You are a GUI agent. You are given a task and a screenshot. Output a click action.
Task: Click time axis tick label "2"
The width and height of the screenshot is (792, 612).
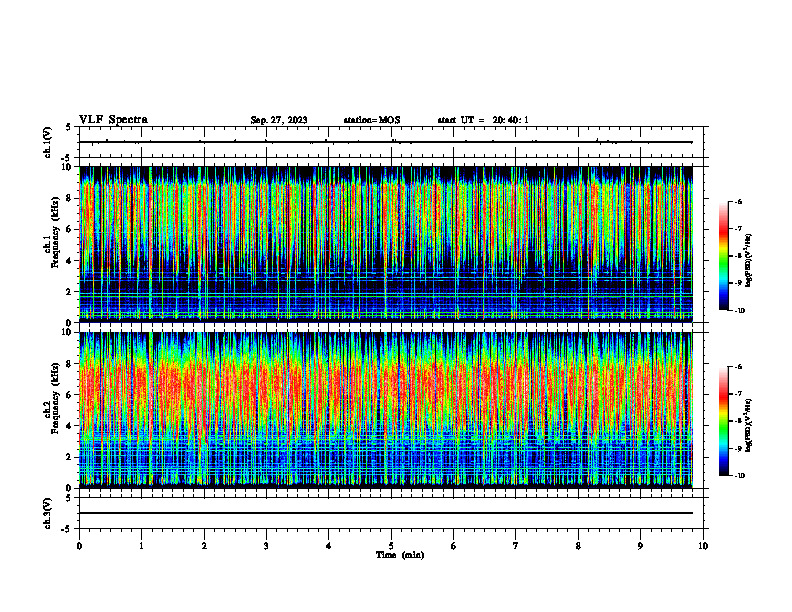tap(204, 546)
